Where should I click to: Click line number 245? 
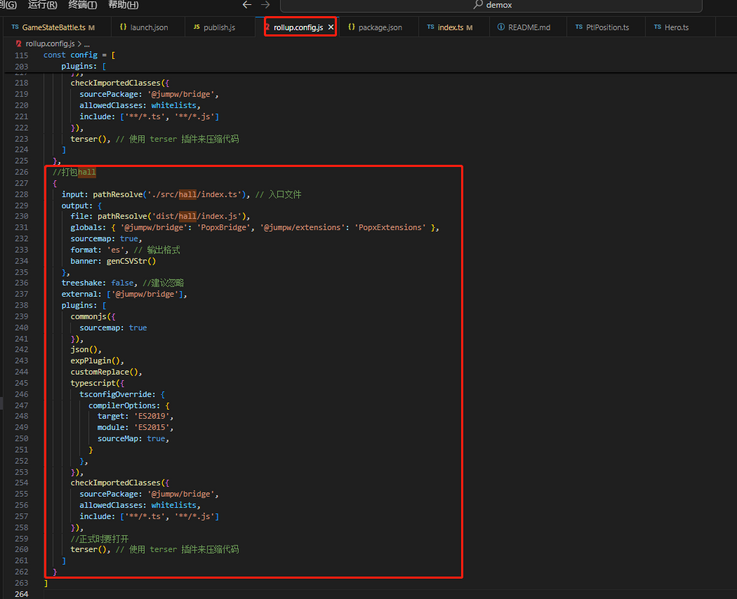coord(21,383)
